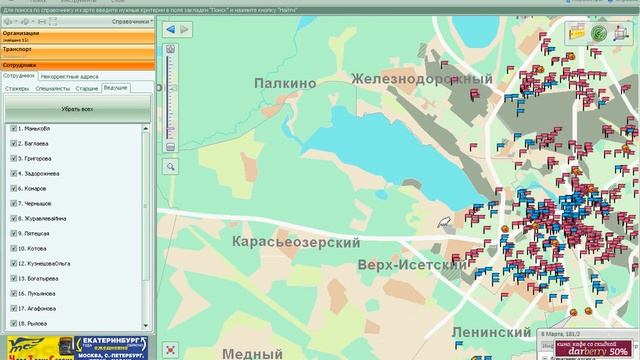The width and height of the screenshot is (640, 360).
Task: Select the yellow ruler measure tool
Action: coord(577,33)
